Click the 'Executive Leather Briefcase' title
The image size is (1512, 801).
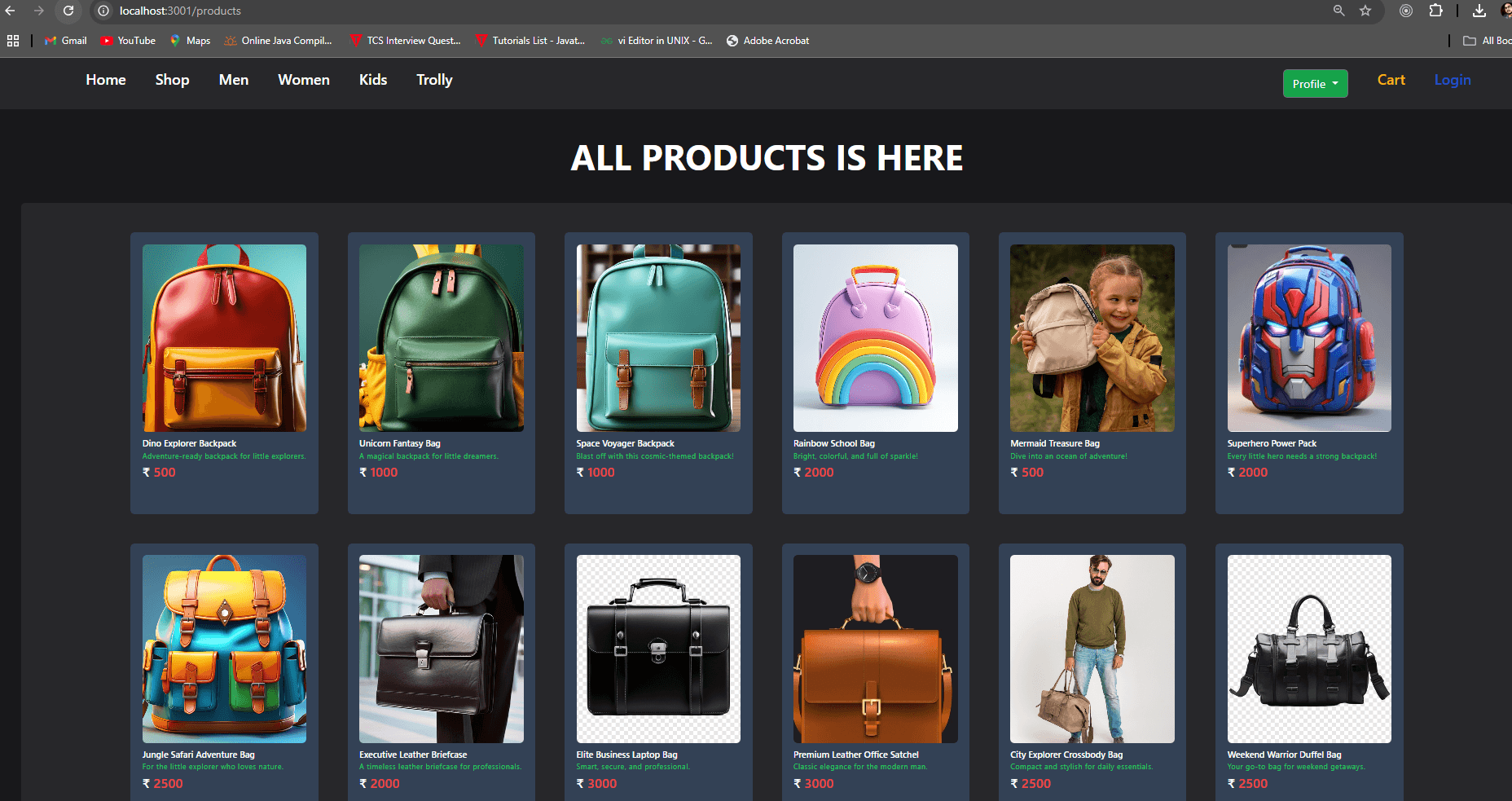(413, 755)
